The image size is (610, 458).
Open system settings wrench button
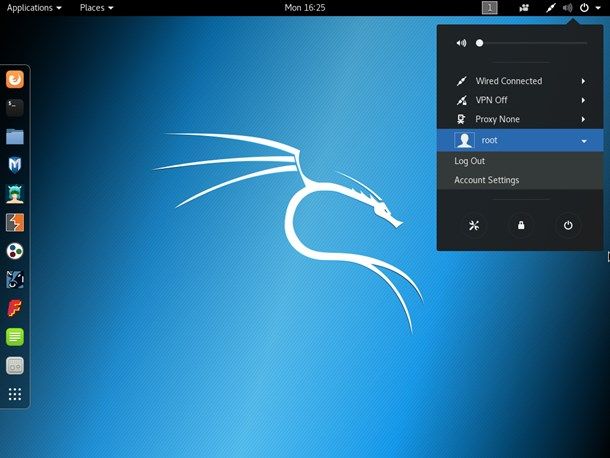pos(474,225)
